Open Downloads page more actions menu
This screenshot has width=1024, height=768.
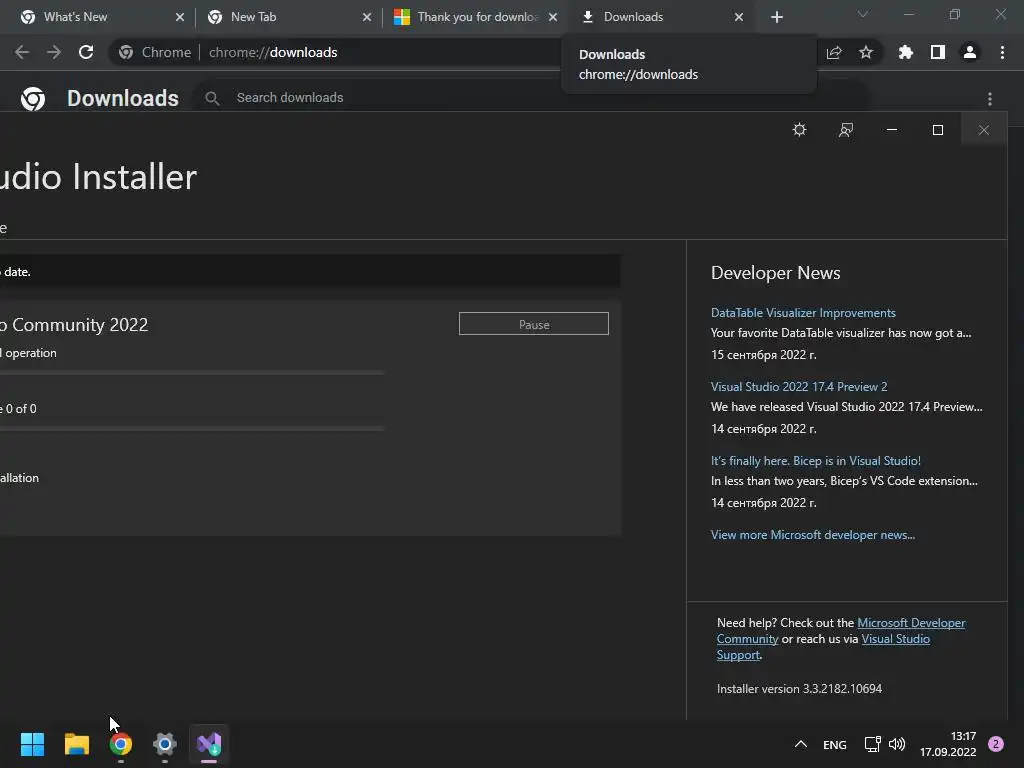click(990, 99)
